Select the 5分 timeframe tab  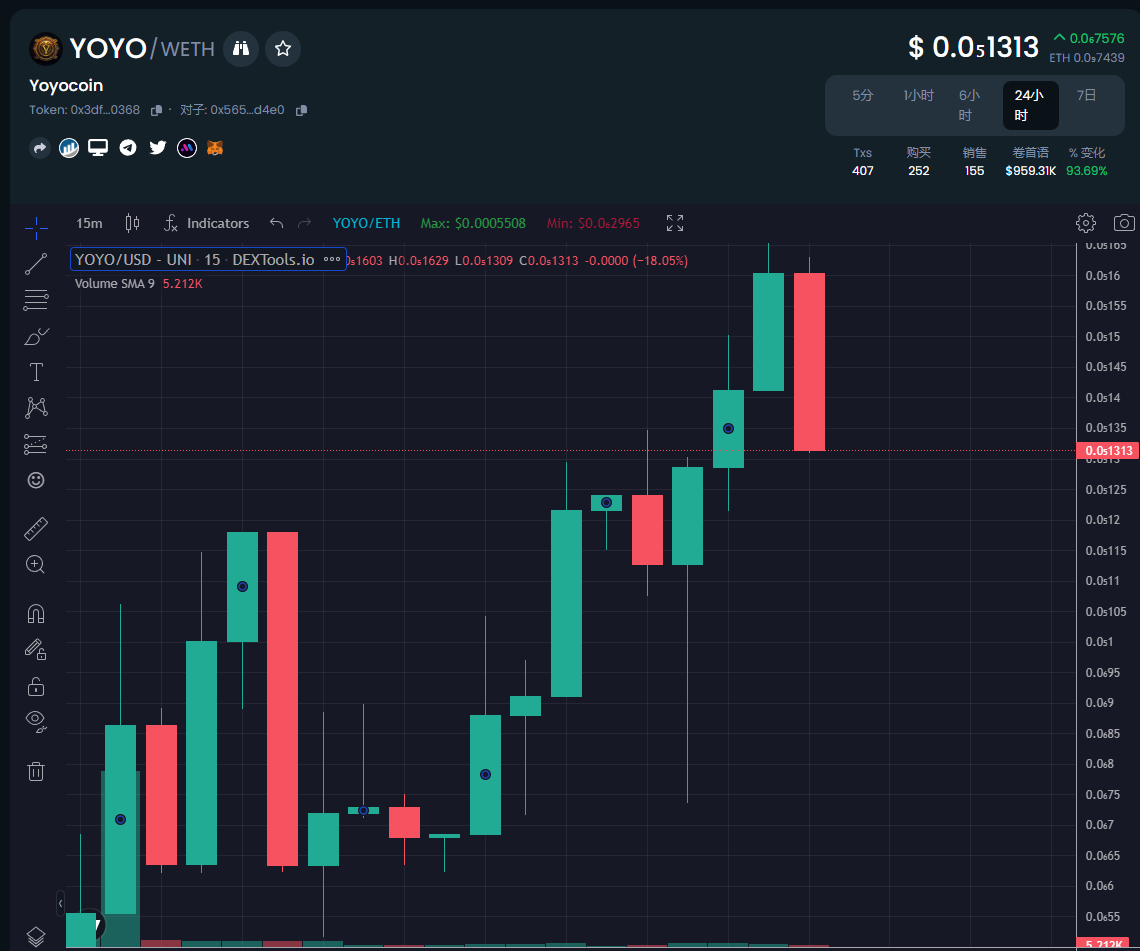tap(862, 95)
